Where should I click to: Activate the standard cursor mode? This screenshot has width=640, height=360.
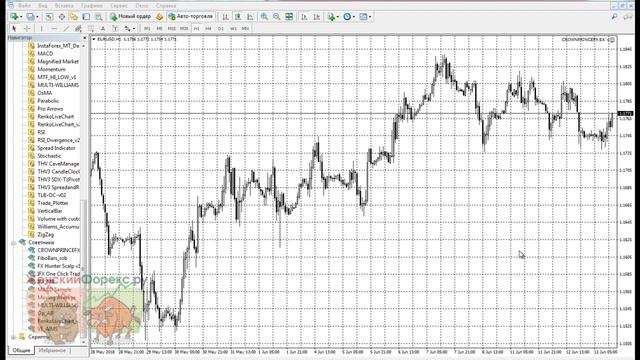click(14, 29)
